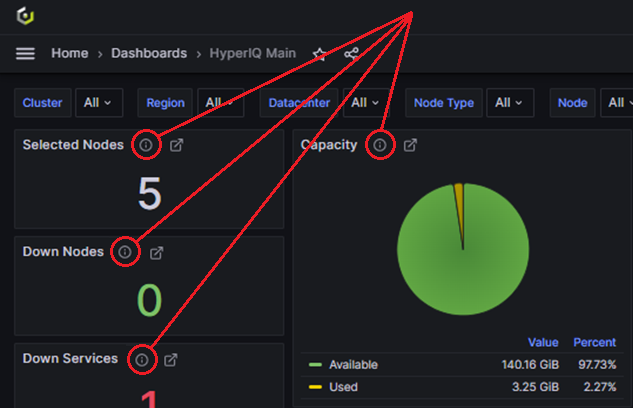
Task: Expand the Datacenter All dropdown
Action: [x=366, y=103]
